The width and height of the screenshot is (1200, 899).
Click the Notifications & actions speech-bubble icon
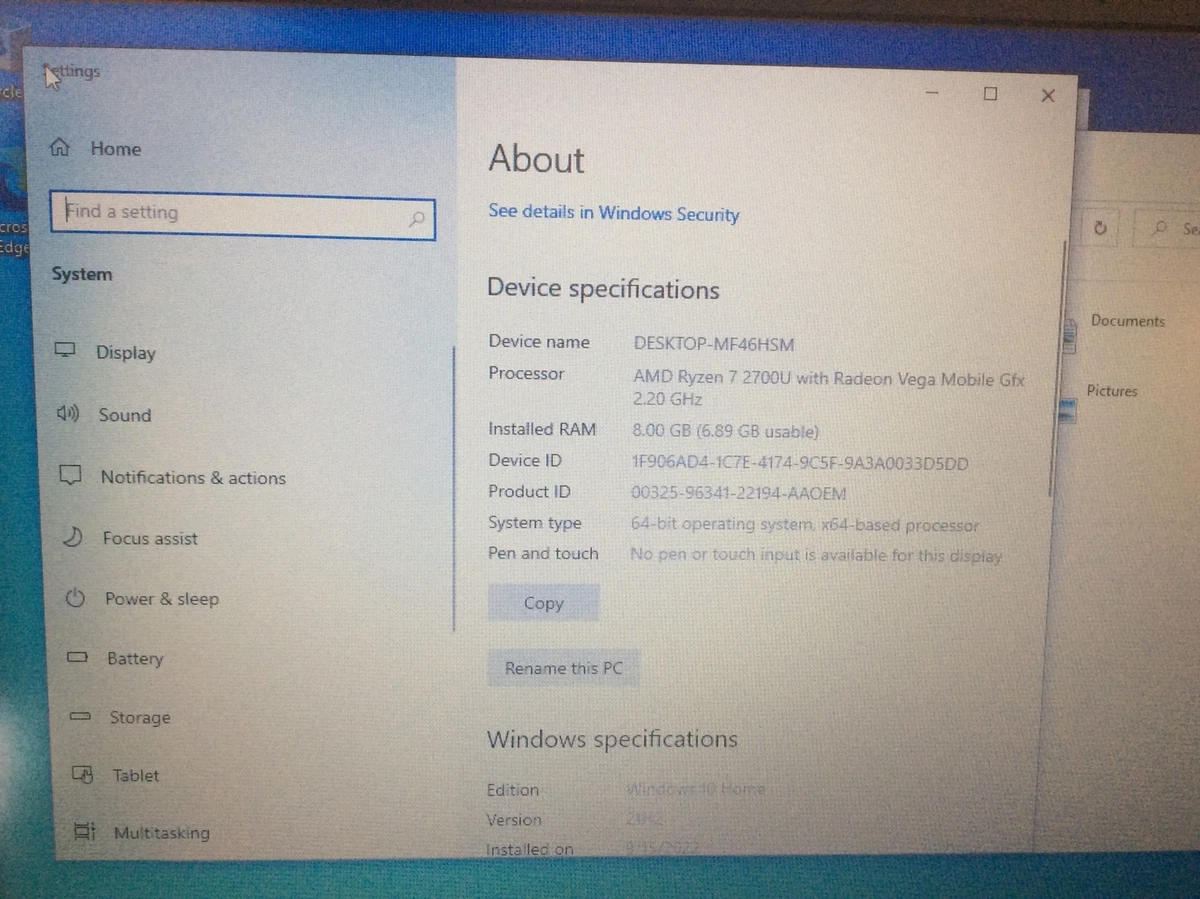point(70,475)
